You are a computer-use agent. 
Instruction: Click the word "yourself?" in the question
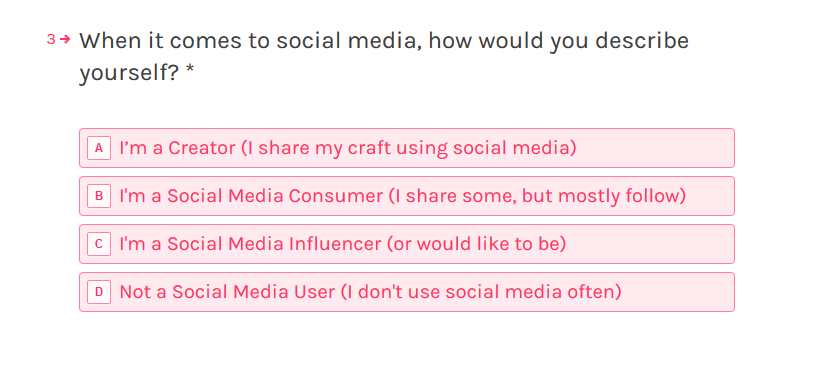130,74
